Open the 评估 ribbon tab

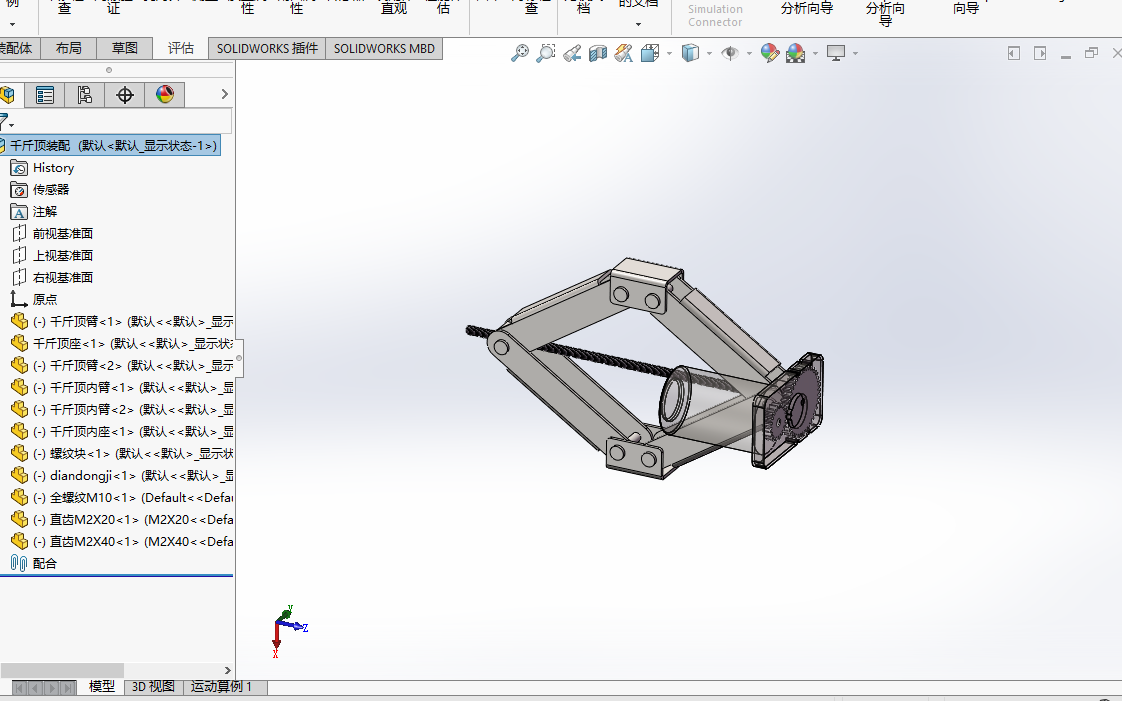(x=180, y=49)
